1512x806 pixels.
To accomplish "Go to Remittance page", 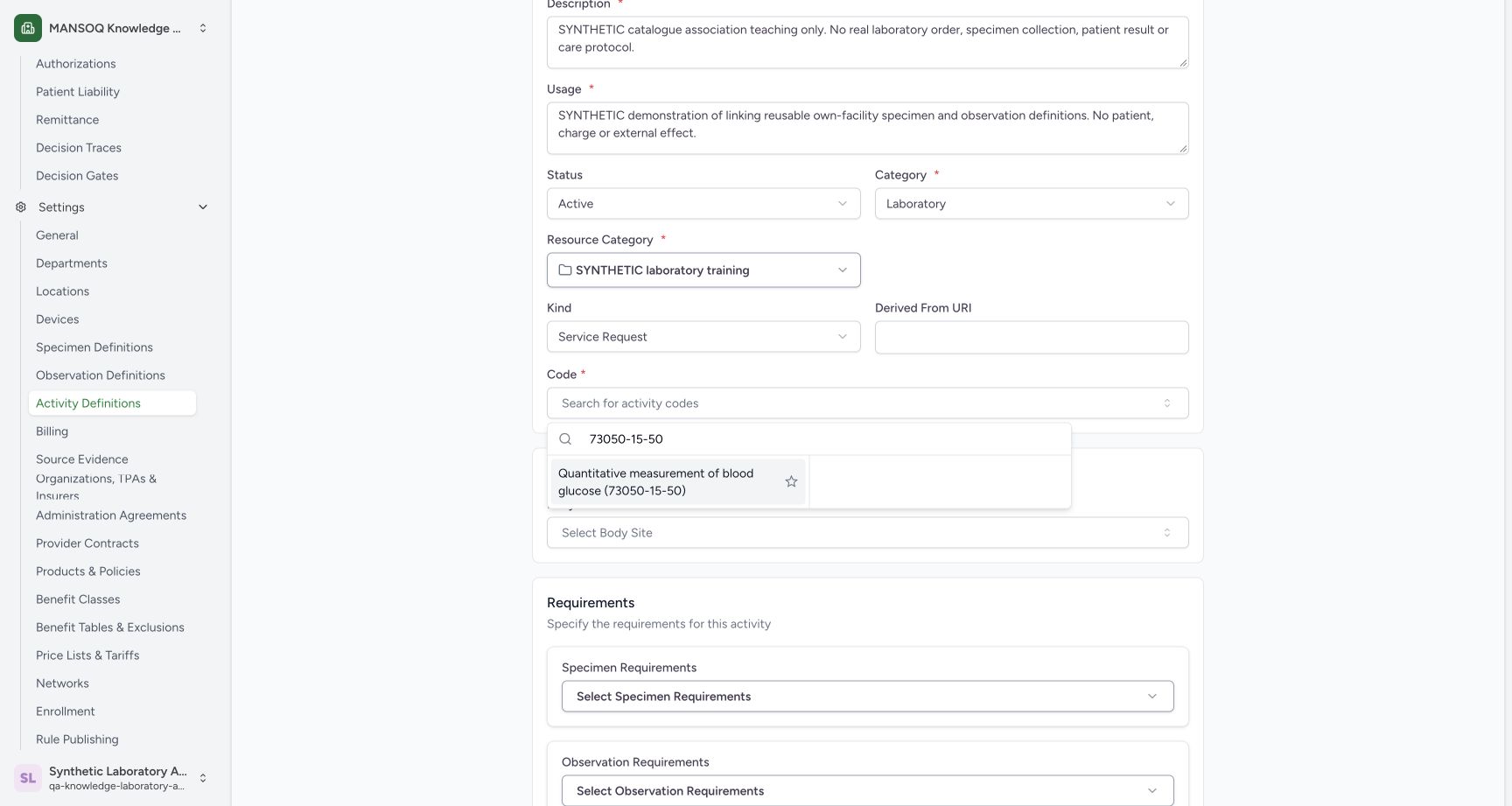I will click(x=67, y=120).
